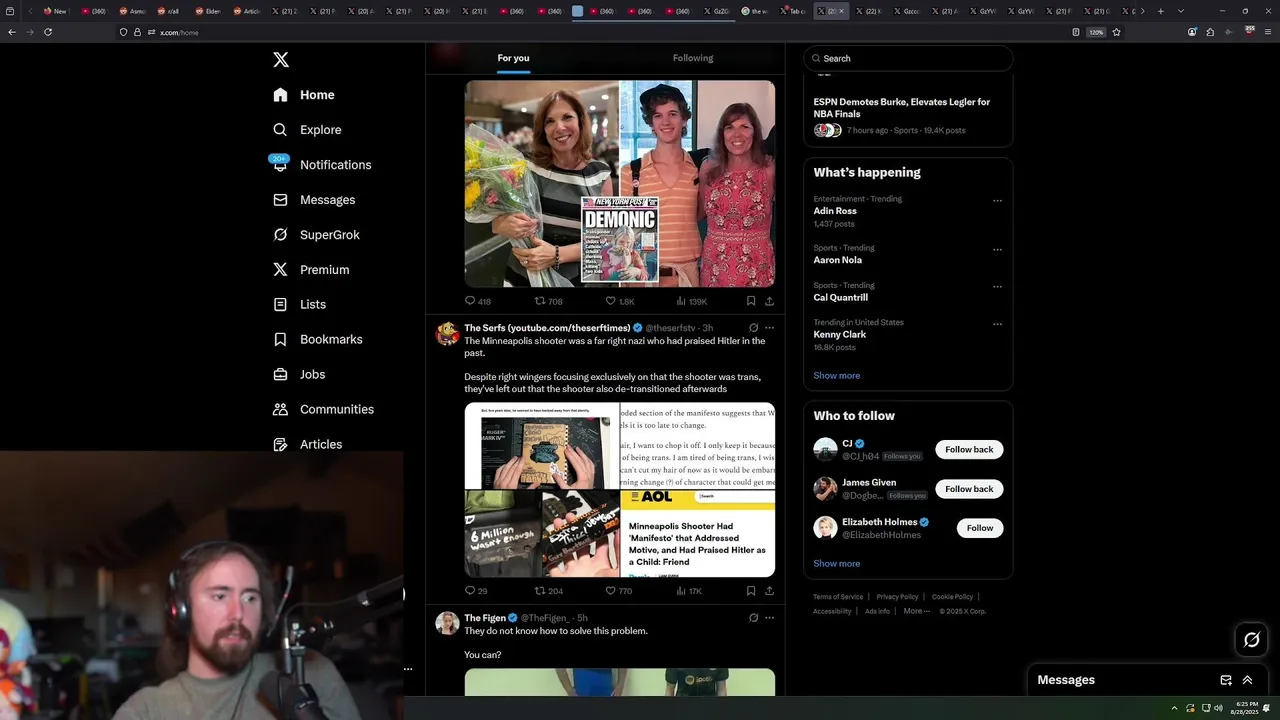Expand footer More options
Image resolution: width=1280 pixels, height=720 pixels.
(916, 611)
